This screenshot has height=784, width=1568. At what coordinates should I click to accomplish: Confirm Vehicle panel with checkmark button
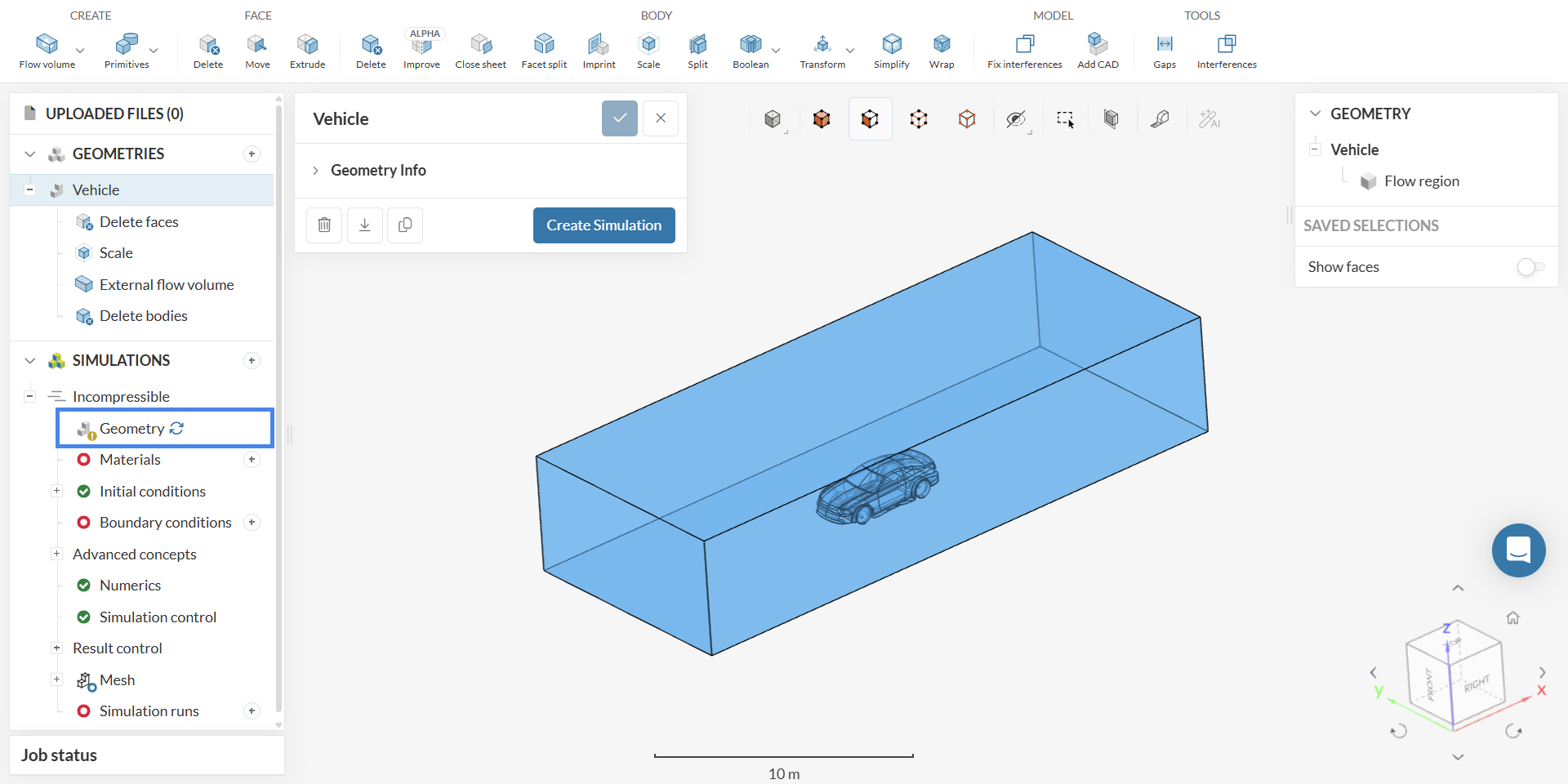pos(620,118)
